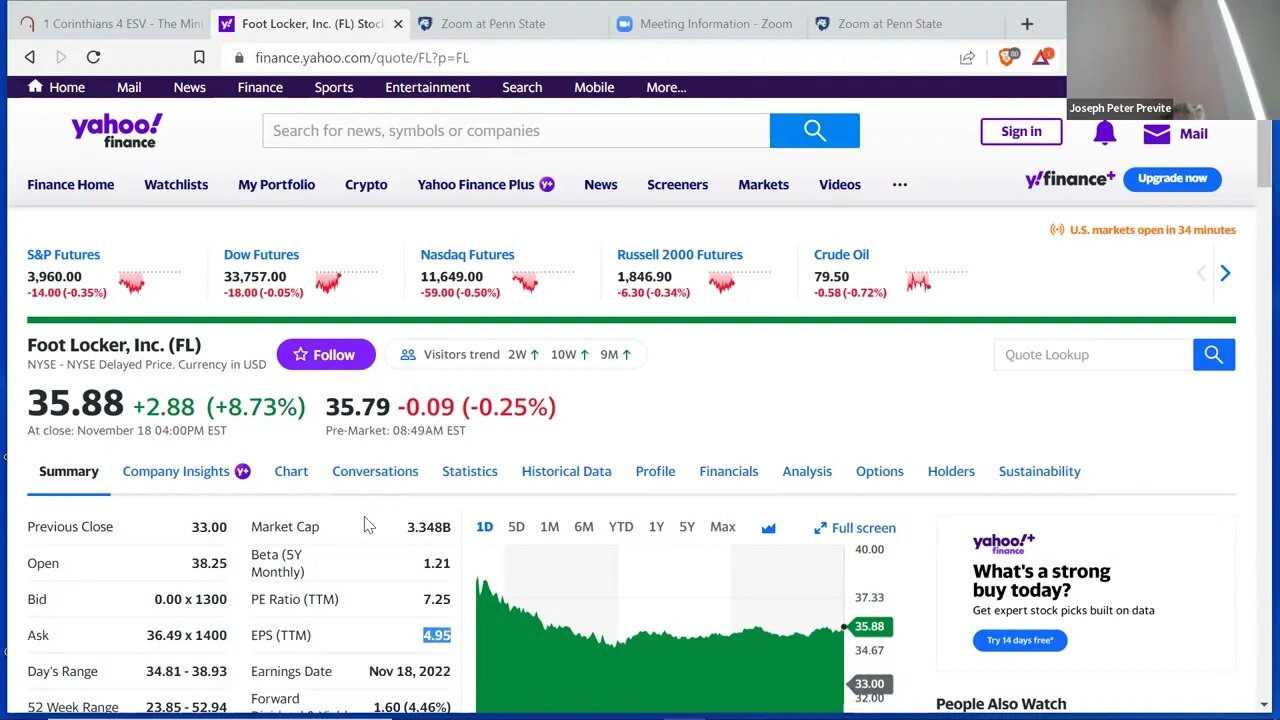Image resolution: width=1280 pixels, height=720 pixels.
Task: Open the Financials tab
Action: pos(729,471)
